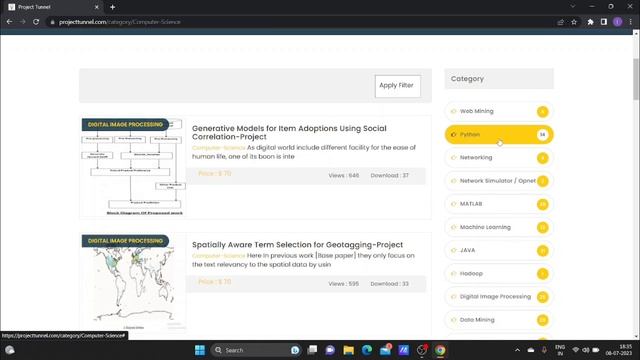Screen dimensions: 640x360
Task: Open Web Mining category
Action: click(x=499, y=111)
